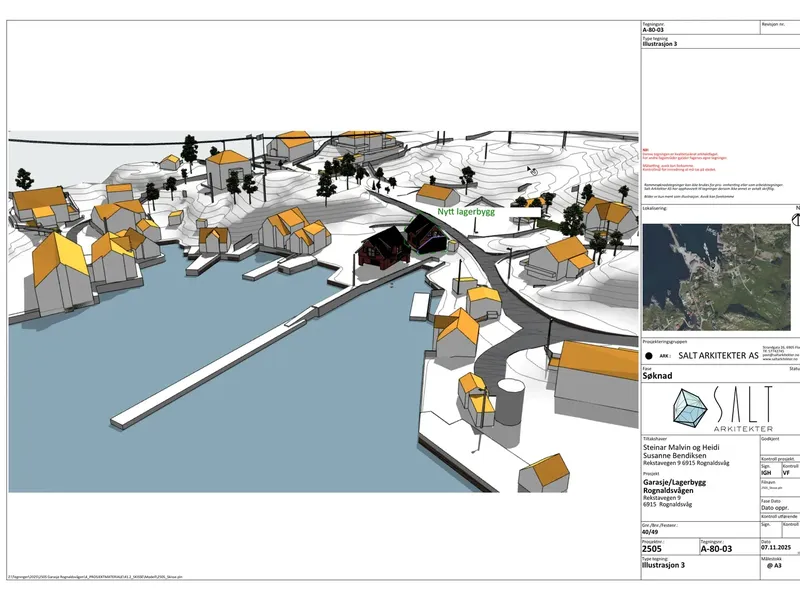Select the 'Dato oppr.' field text

774,508
